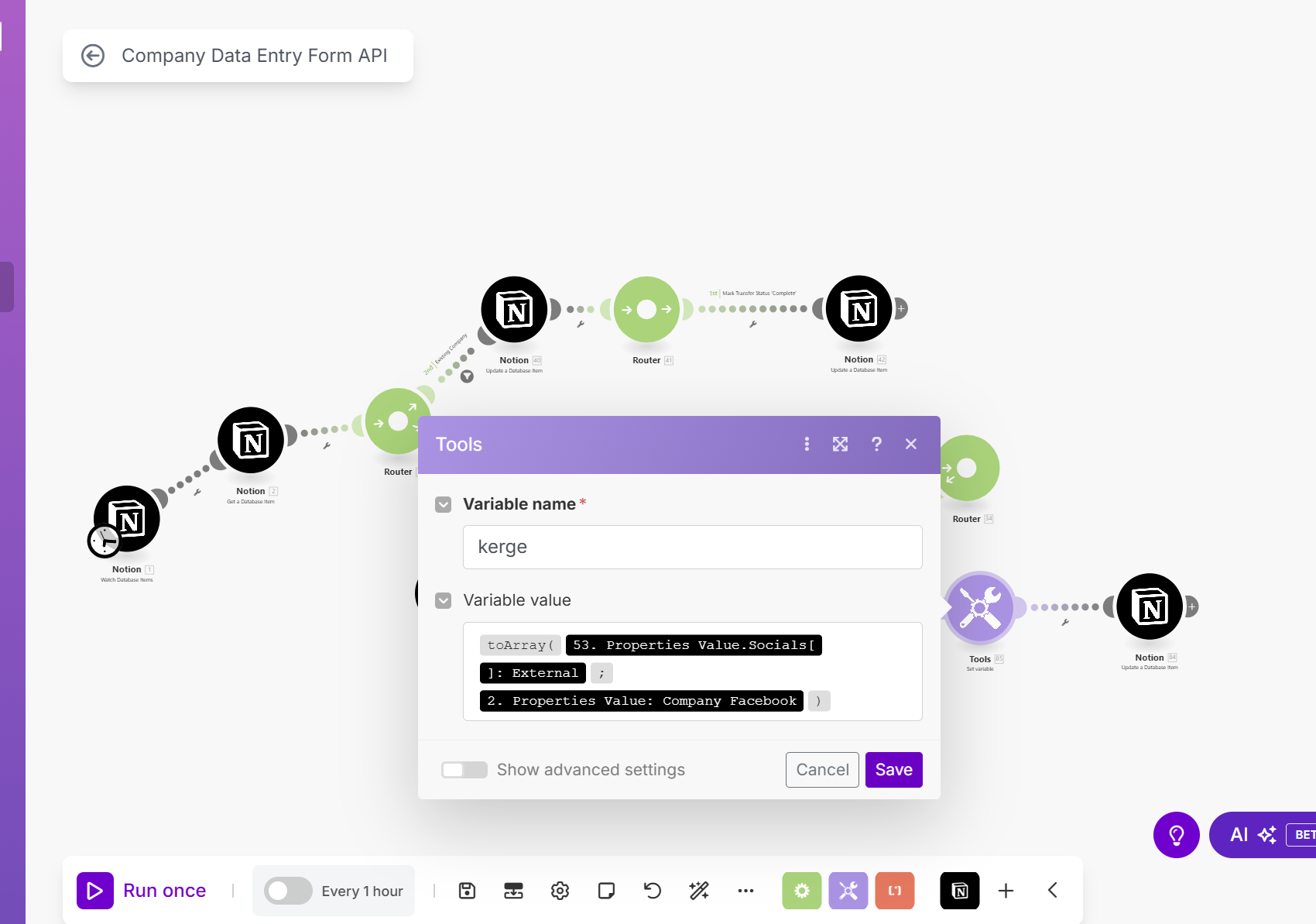The width and height of the screenshot is (1316, 924).
Task: Click the filter icon on the Existing Company route
Action: [x=467, y=376]
